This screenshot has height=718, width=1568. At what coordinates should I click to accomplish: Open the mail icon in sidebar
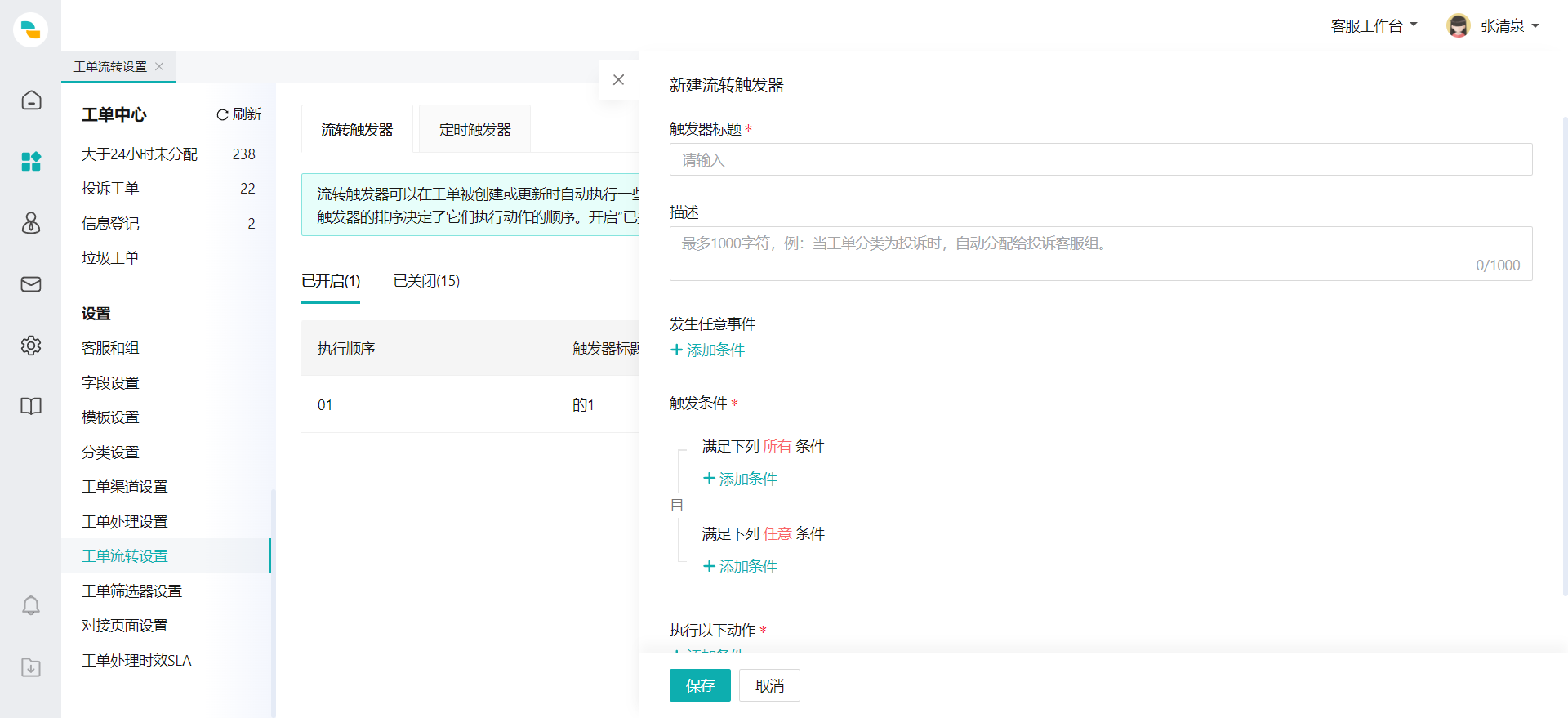coord(31,284)
